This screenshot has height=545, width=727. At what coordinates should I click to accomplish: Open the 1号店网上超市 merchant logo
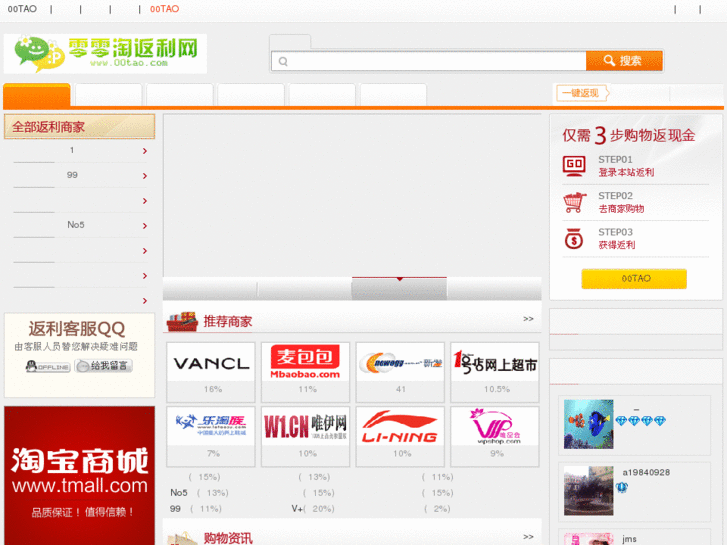coord(495,363)
